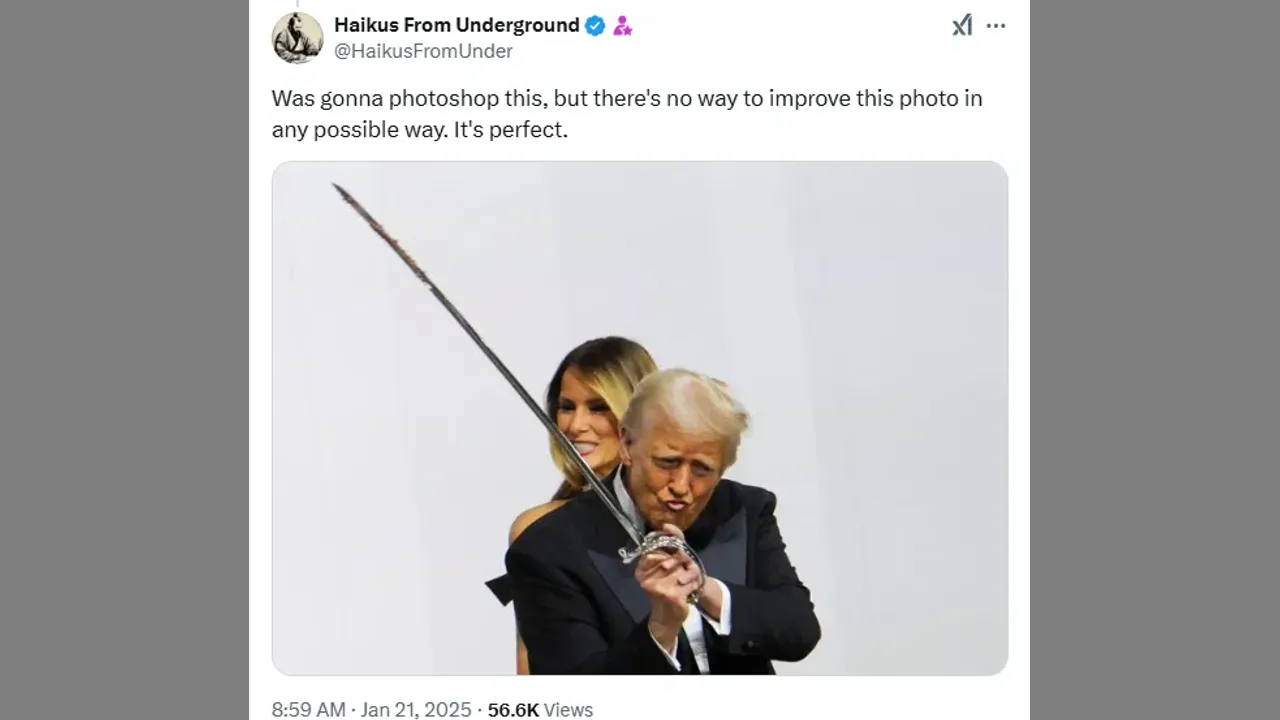Open the attached tweet photo full size
The width and height of the screenshot is (1280, 720).
pyautogui.click(x=640, y=418)
